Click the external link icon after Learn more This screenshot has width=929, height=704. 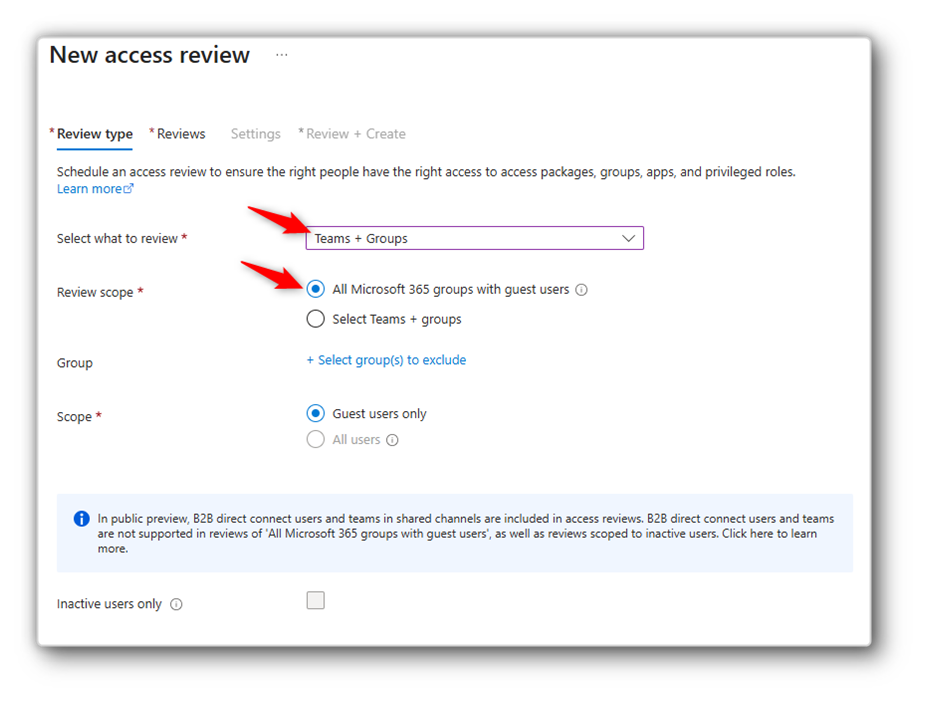pos(129,188)
